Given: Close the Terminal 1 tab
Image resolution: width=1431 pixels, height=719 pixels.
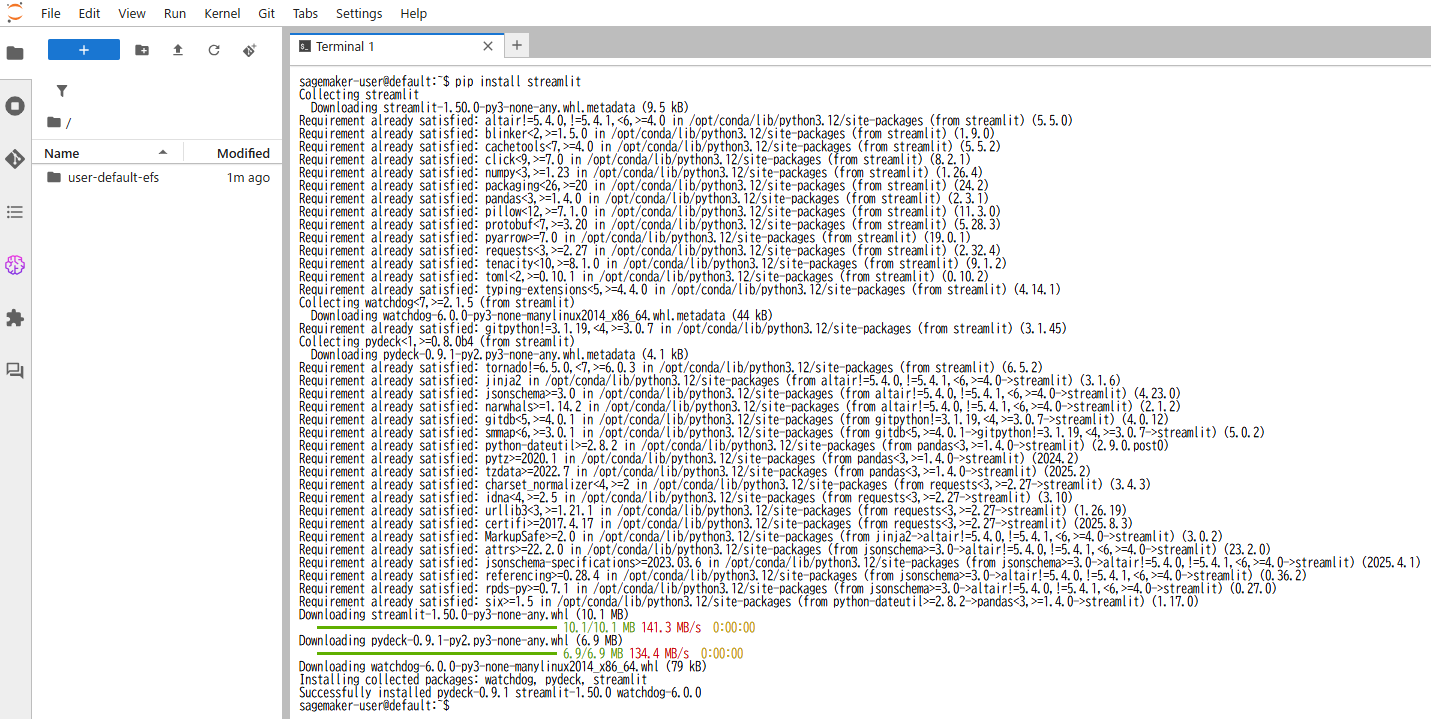Looking at the screenshot, I should tap(488, 46).
